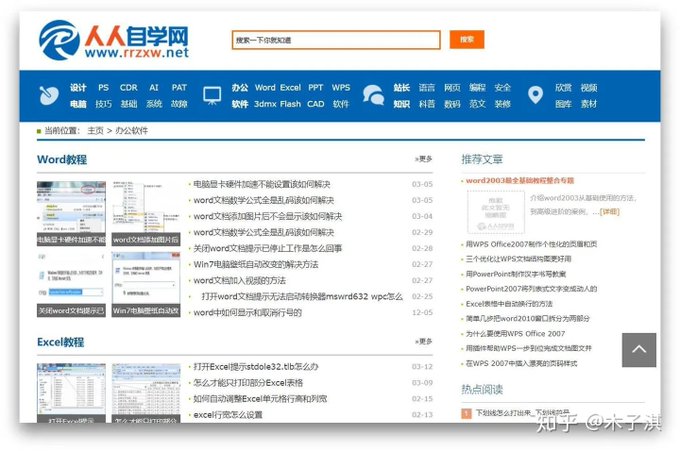Open article excel行宽怎么设置
This screenshot has width=680, height=451.
(x=228, y=415)
